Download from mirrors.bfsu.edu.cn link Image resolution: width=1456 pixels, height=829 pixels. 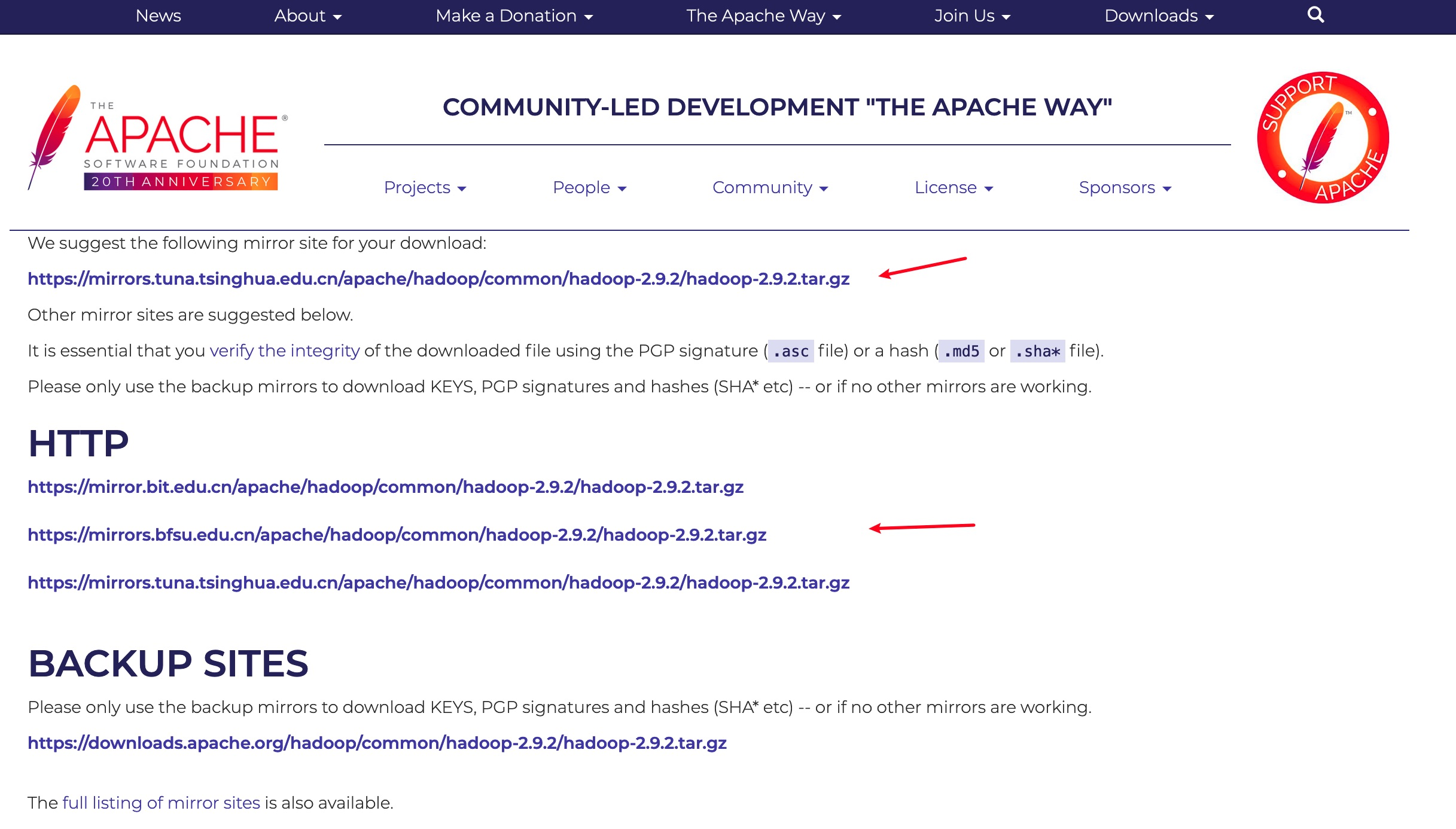[397, 535]
